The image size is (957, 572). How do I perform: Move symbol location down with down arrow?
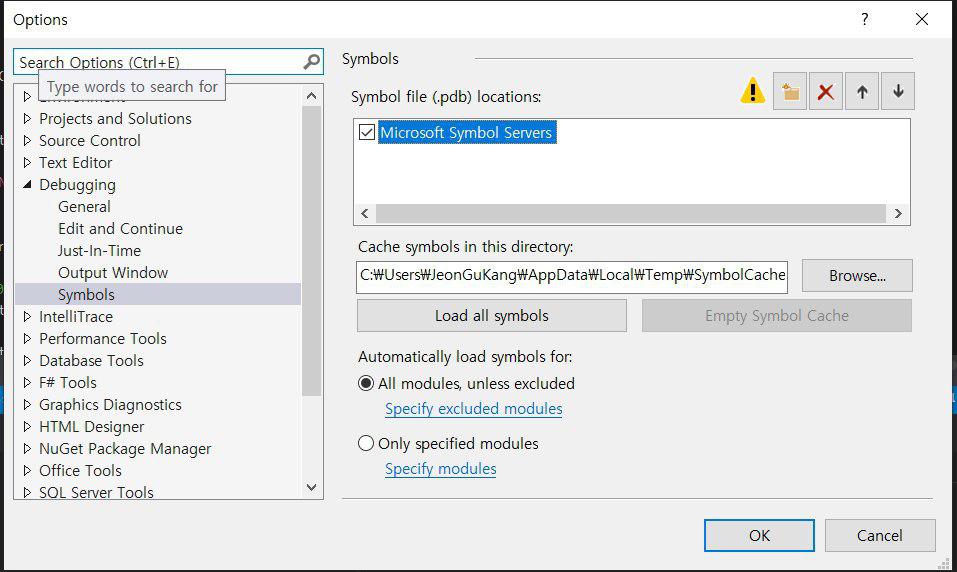pyautogui.click(x=898, y=92)
